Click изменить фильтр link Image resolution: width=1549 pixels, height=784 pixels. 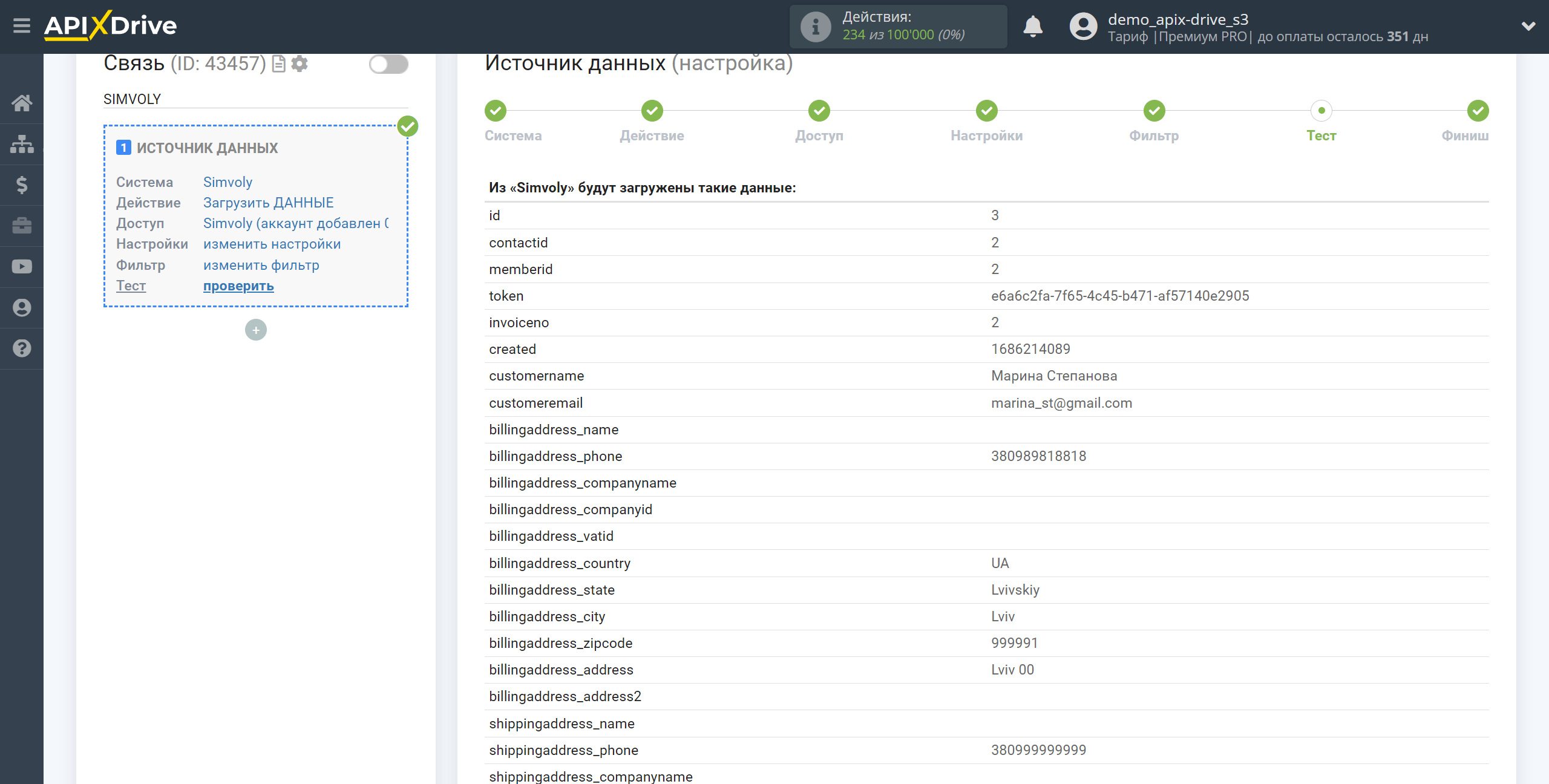pyautogui.click(x=261, y=265)
